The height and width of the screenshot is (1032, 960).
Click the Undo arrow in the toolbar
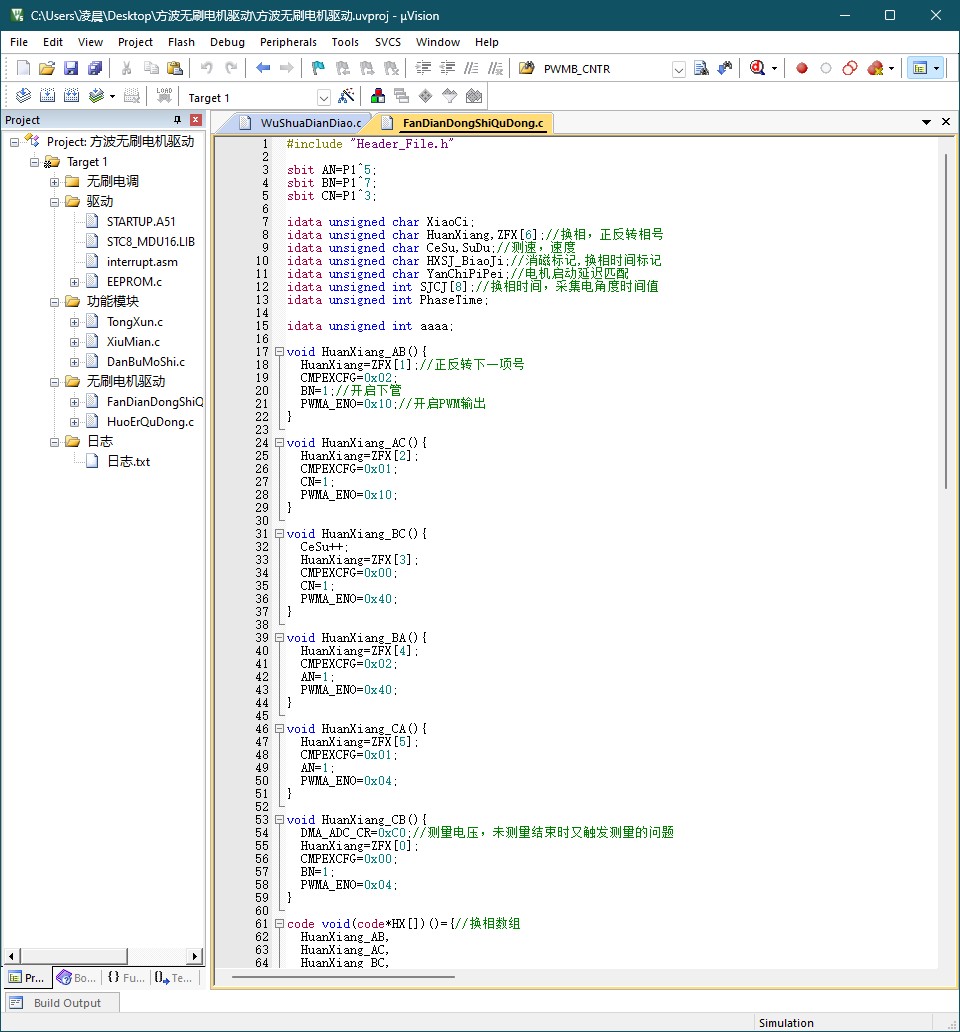207,69
